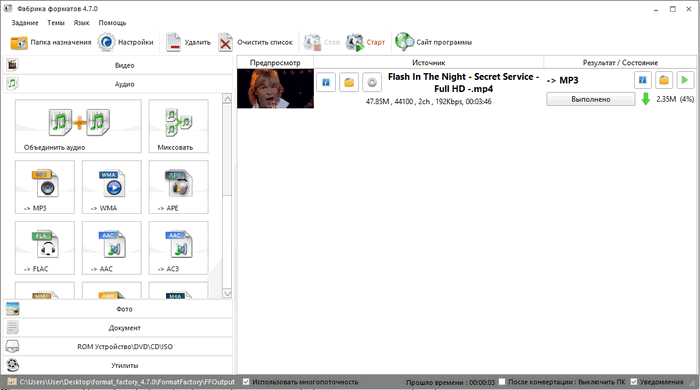Open the Миксовать audio mixer tool
The width and height of the screenshot is (700, 390).
[x=179, y=126]
